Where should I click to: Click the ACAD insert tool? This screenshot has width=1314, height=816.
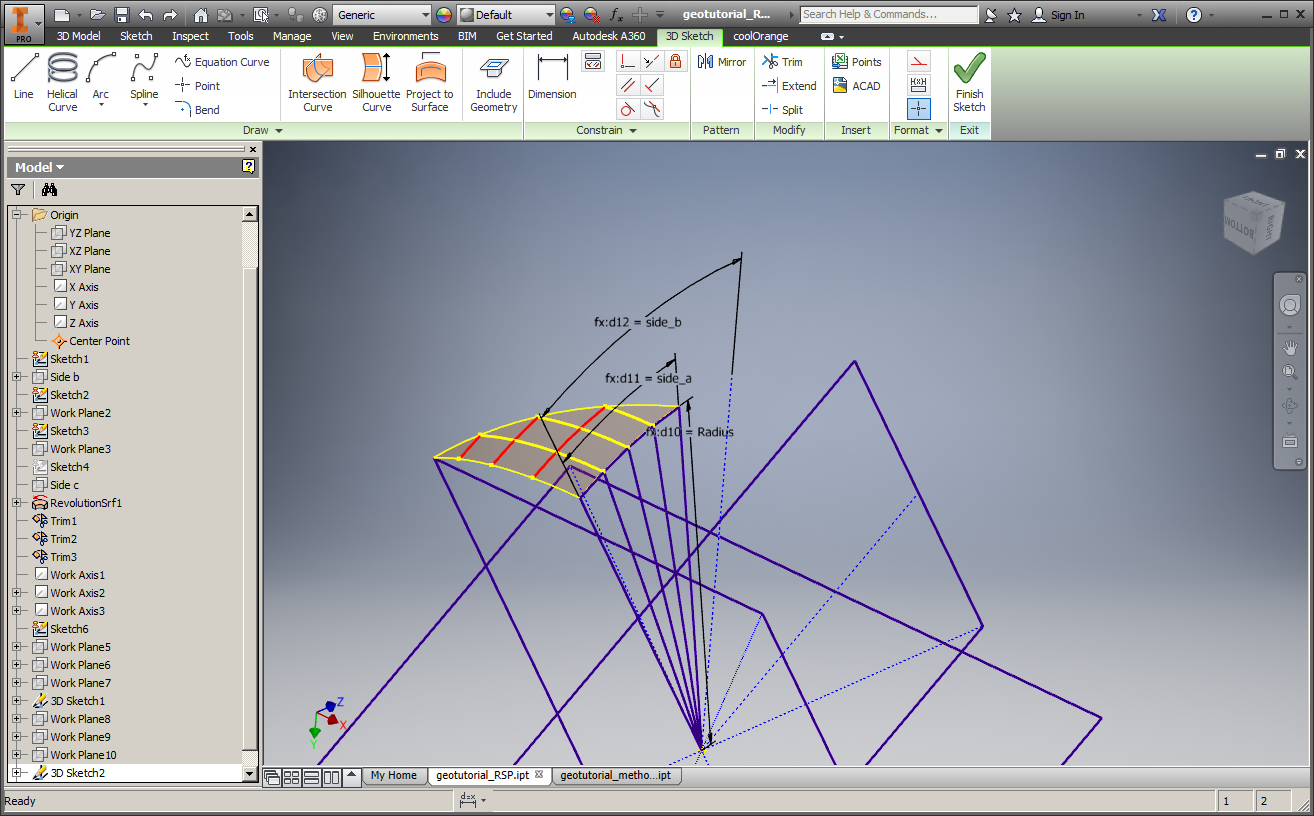pyautogui.click(x=856, y=86)
